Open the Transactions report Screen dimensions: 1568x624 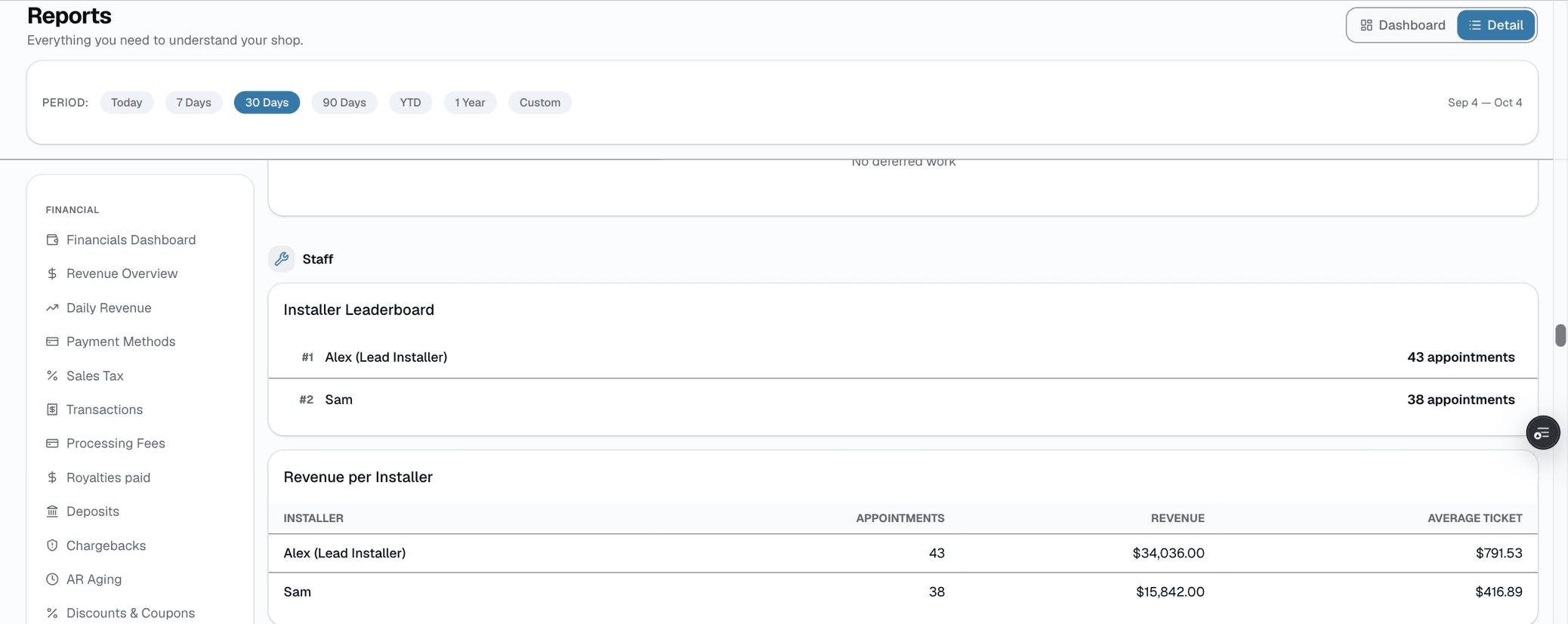click(104, 409)
